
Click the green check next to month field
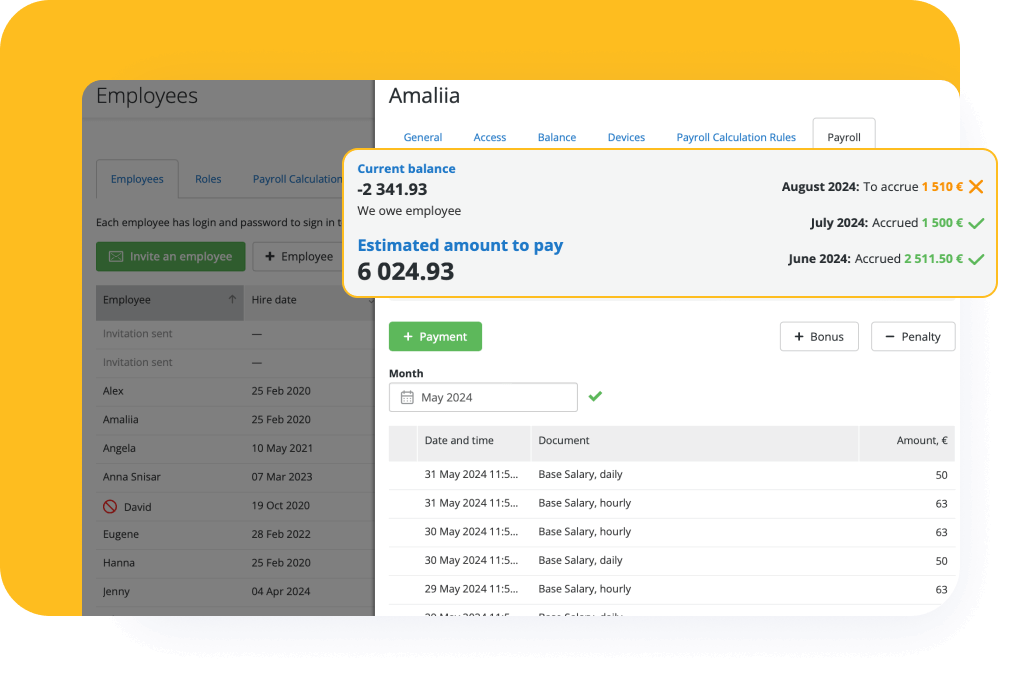tap(595, 397)
